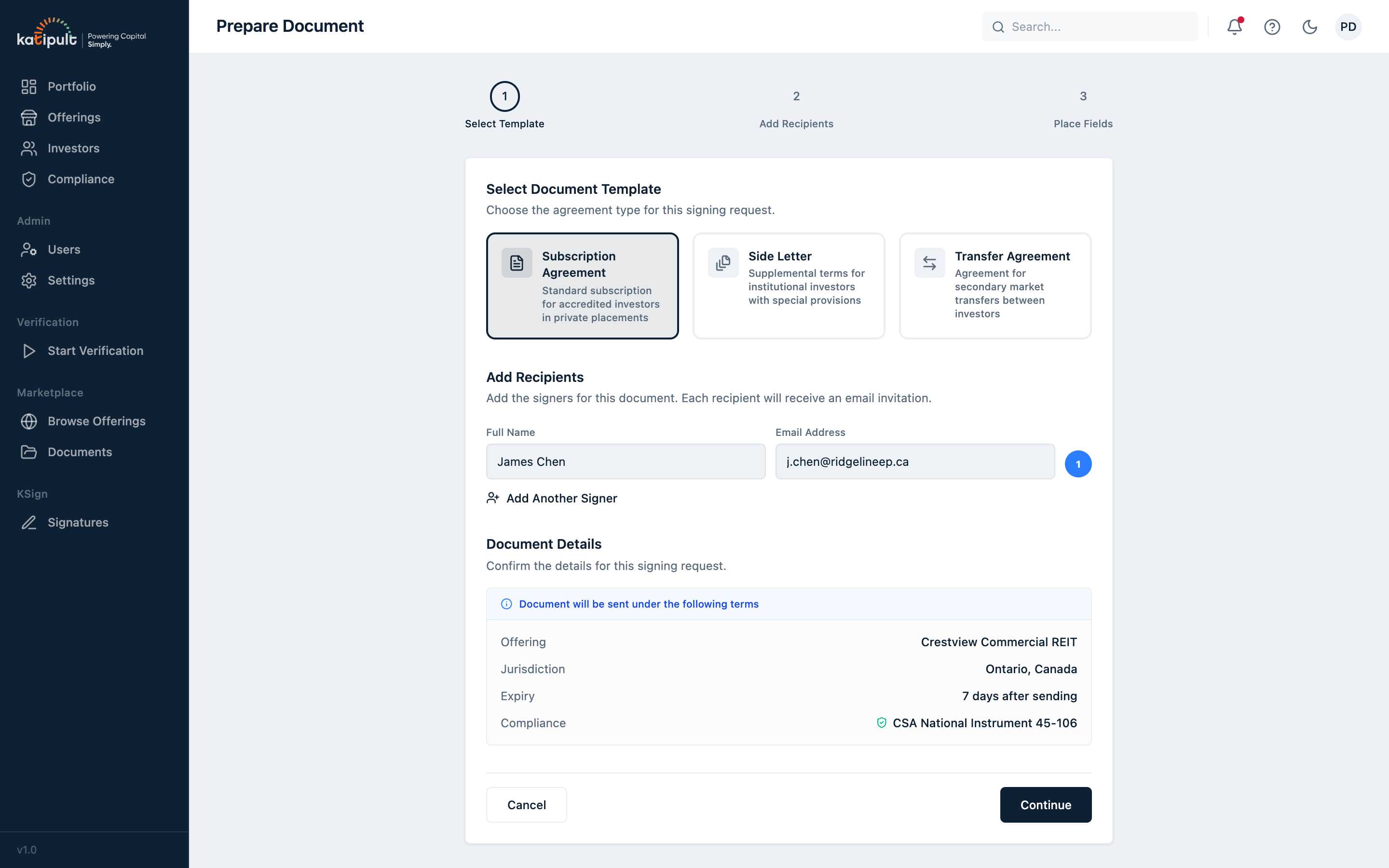Viewport: 1389px width, 868px height.
Task: Open the Settings admin page
Action: [72, 280]
